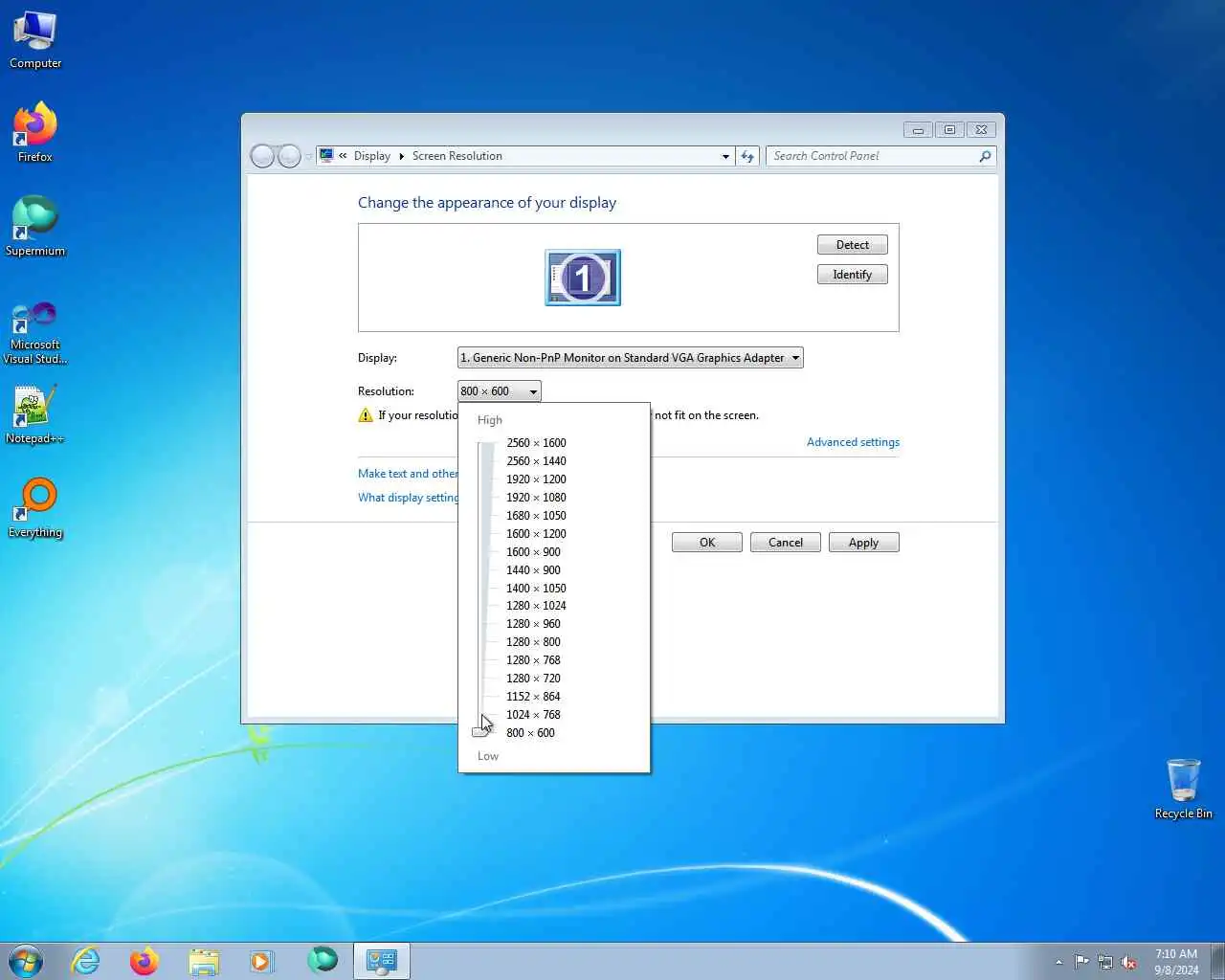
Task: Expand the Display breadcrumb arrow
Action: tap(401, 156)
